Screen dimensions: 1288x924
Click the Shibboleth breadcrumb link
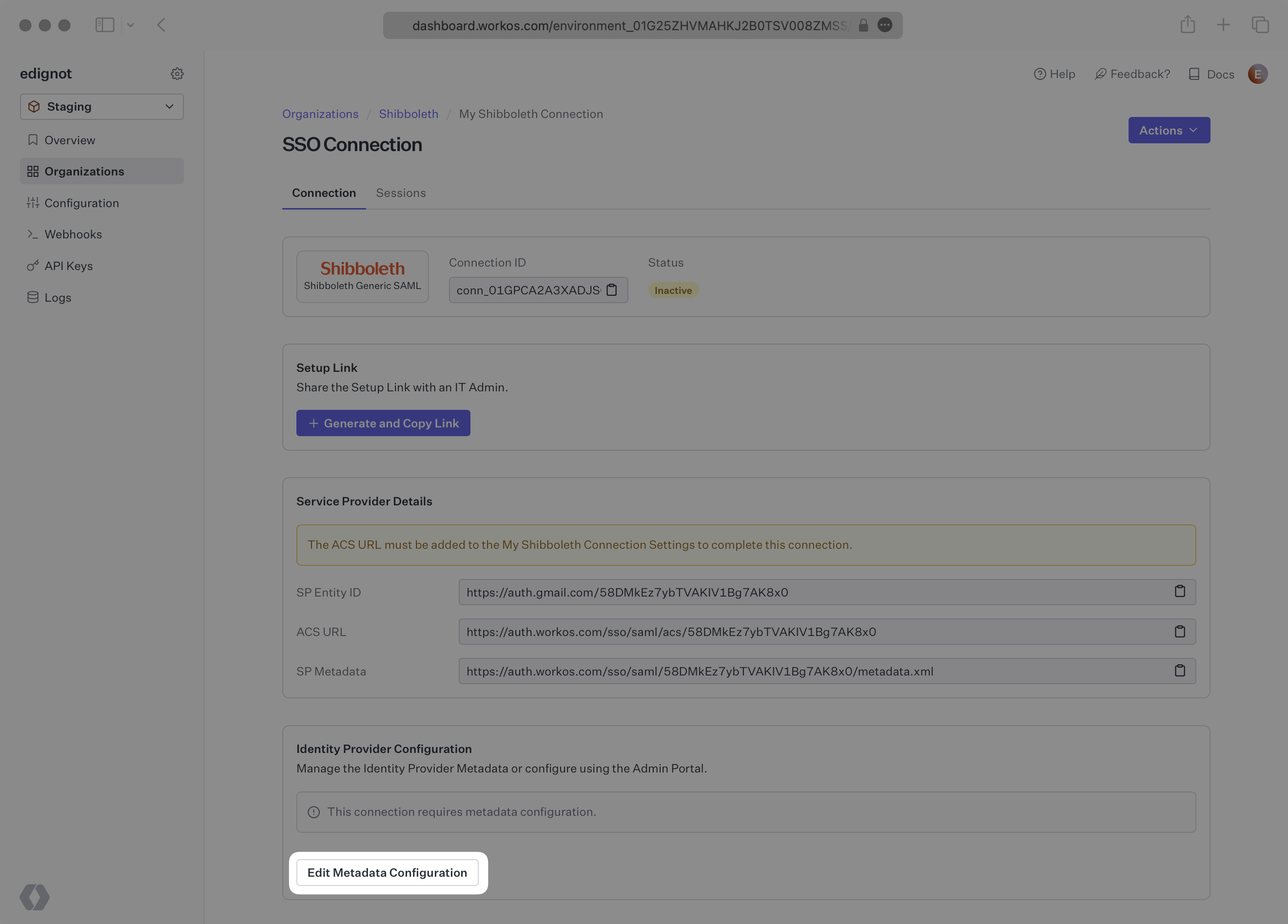coord(408,113)
